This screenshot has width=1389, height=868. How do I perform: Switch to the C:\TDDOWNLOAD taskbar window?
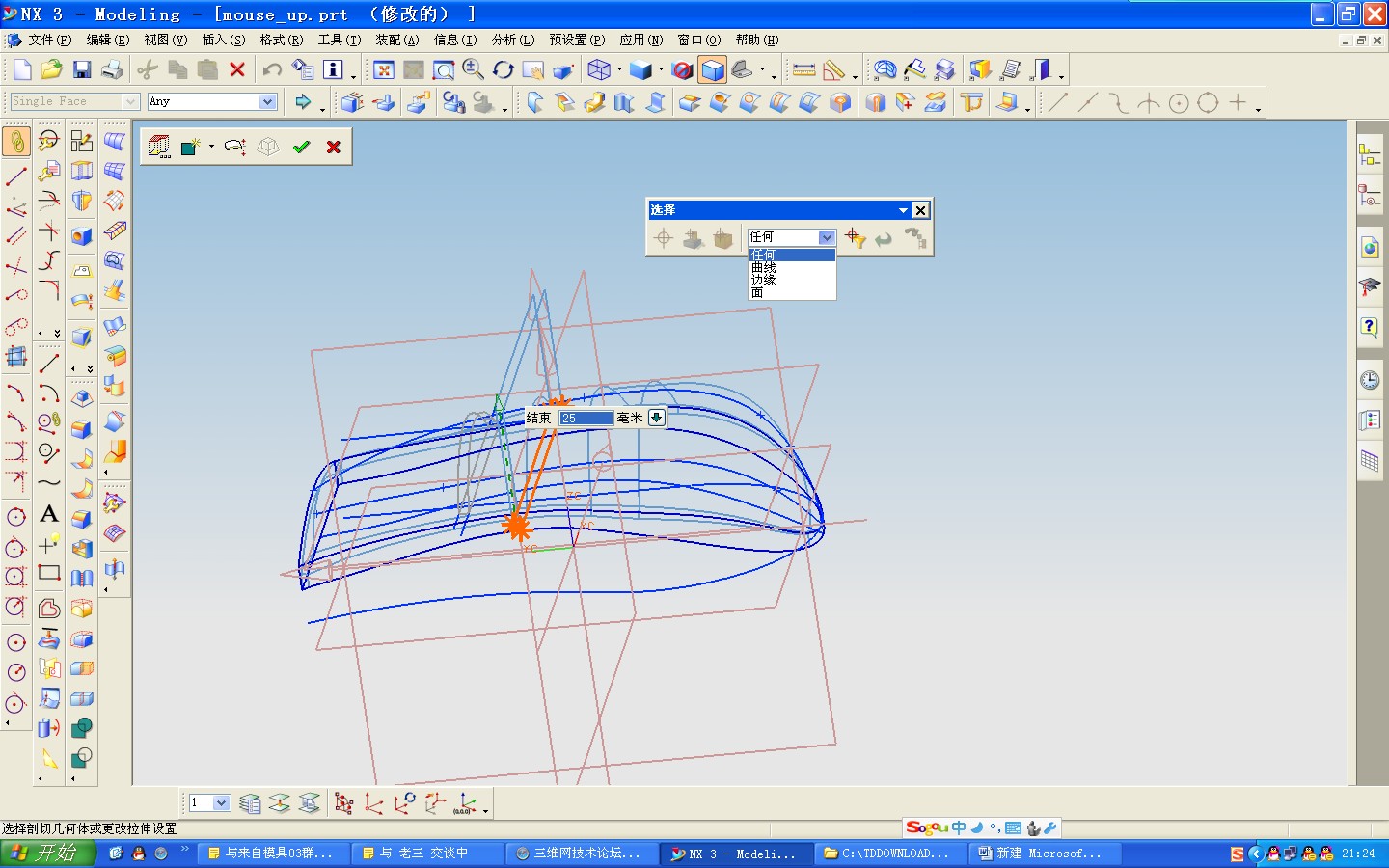click(887, 854)
